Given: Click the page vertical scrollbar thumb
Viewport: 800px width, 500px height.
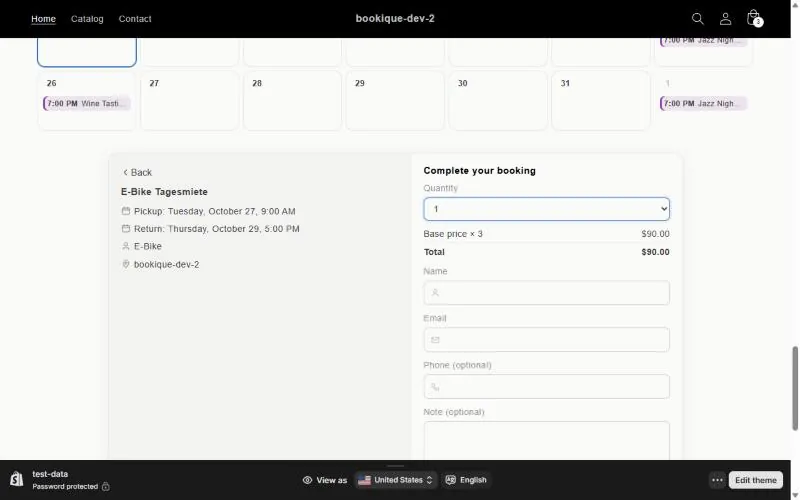Looking at the screenshot, I should click(795, 389).
